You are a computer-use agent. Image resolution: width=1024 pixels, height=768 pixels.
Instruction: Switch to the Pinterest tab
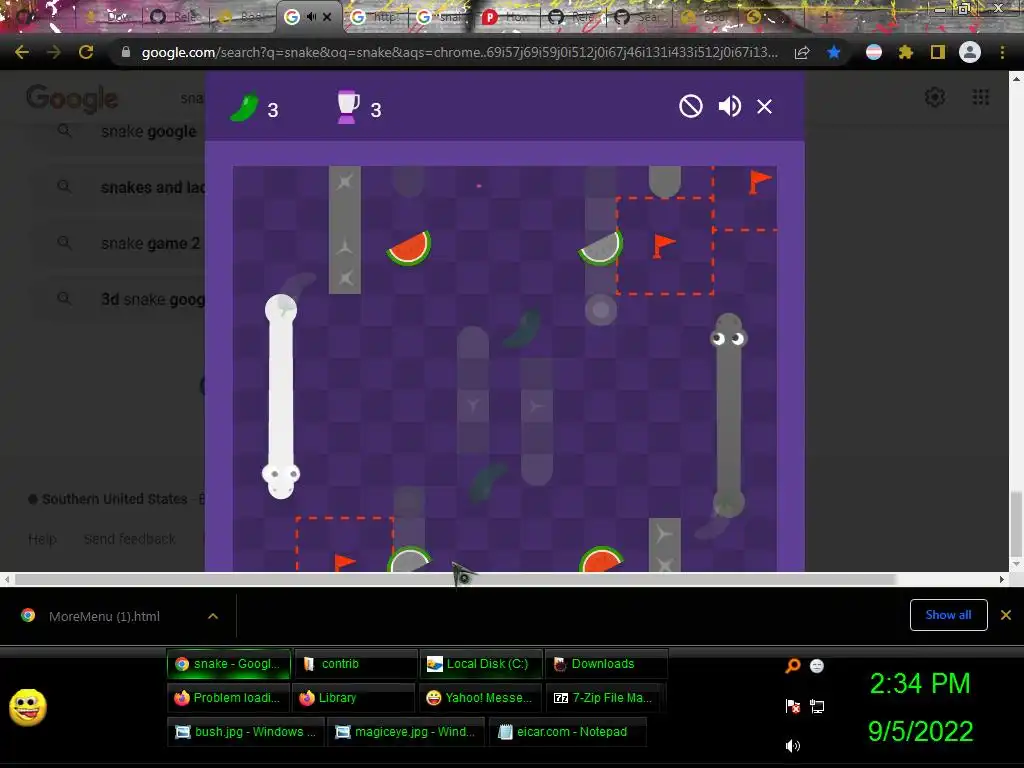click(508, 17)
